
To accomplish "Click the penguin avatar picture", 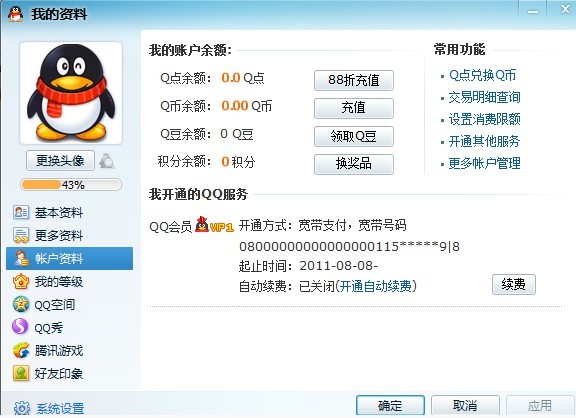I will (x=71, y=93).
